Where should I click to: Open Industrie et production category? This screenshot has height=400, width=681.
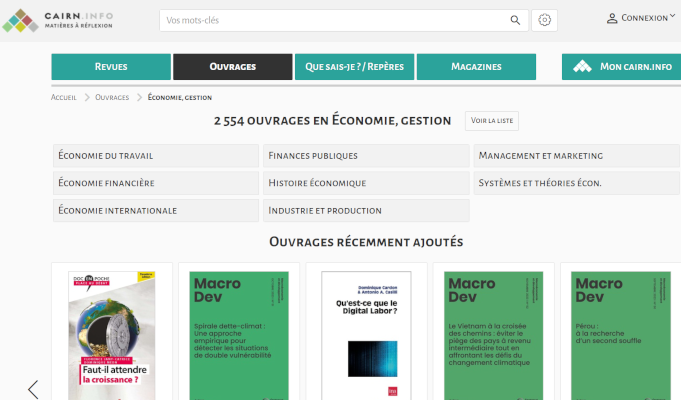(x=366, y=211)
